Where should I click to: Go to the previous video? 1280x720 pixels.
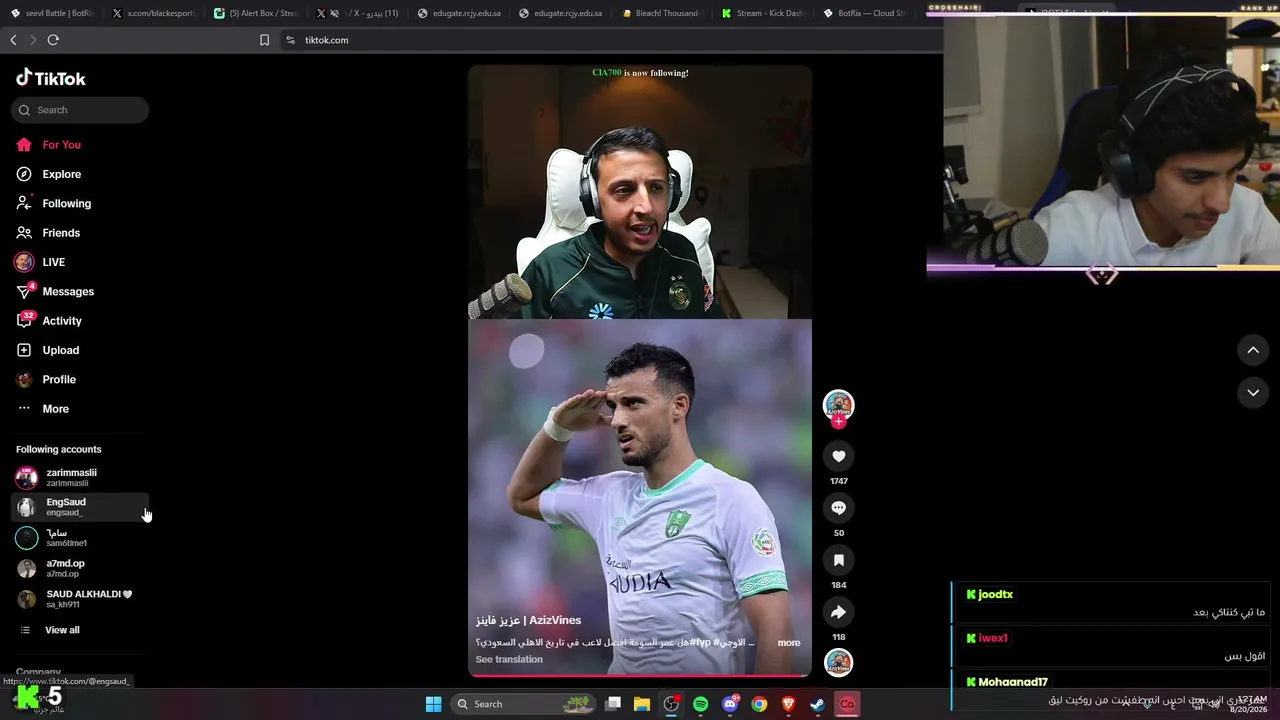[1253, 350]
